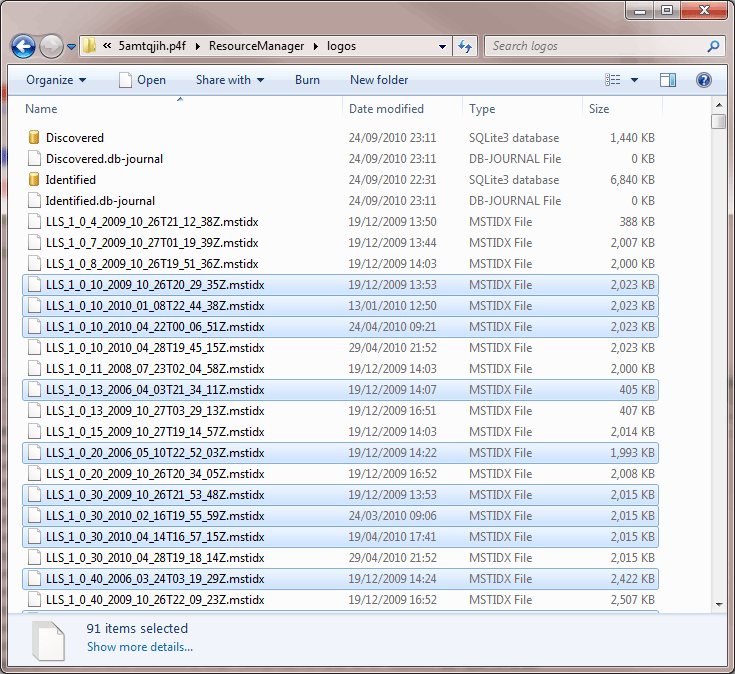Click date 24/09/2010 22:31 of Identified
Image resolution: width=735 pixels, height=674 pixels.
point(392,180)
